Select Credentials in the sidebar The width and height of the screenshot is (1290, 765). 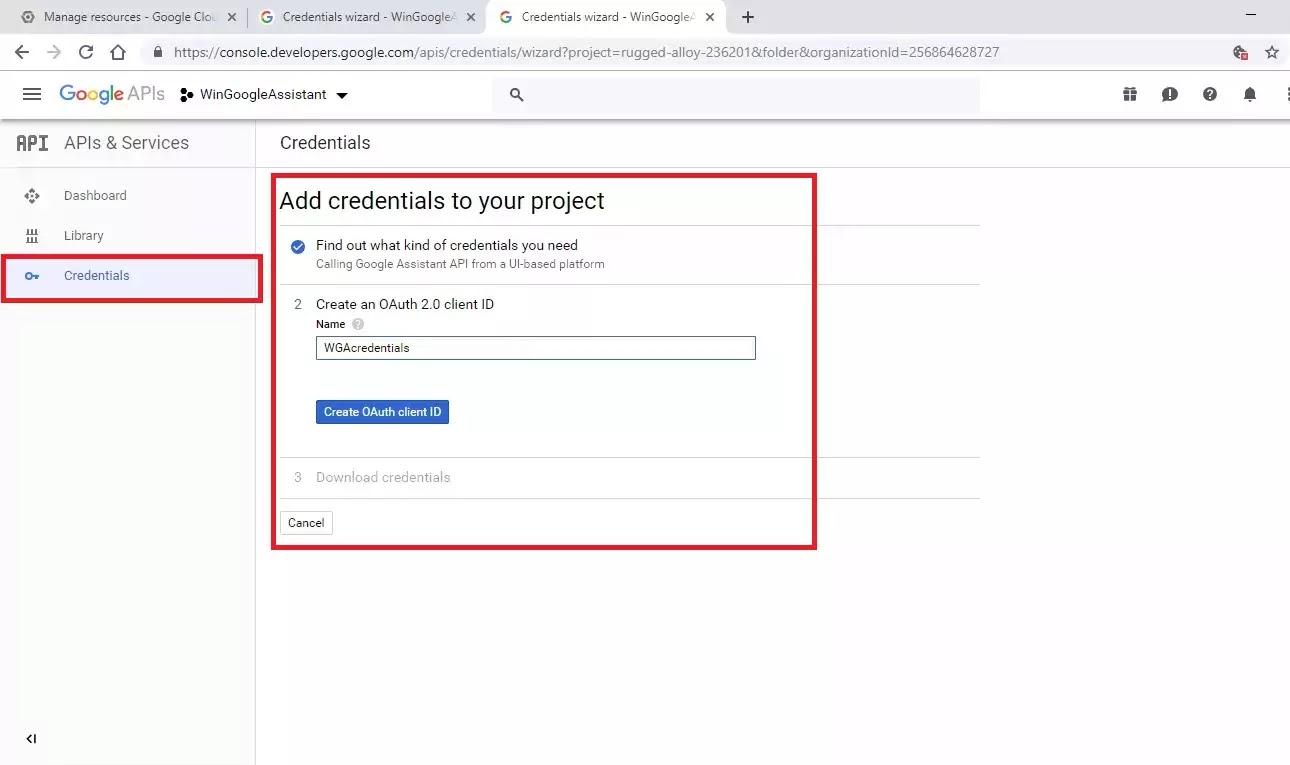[128, 276]
